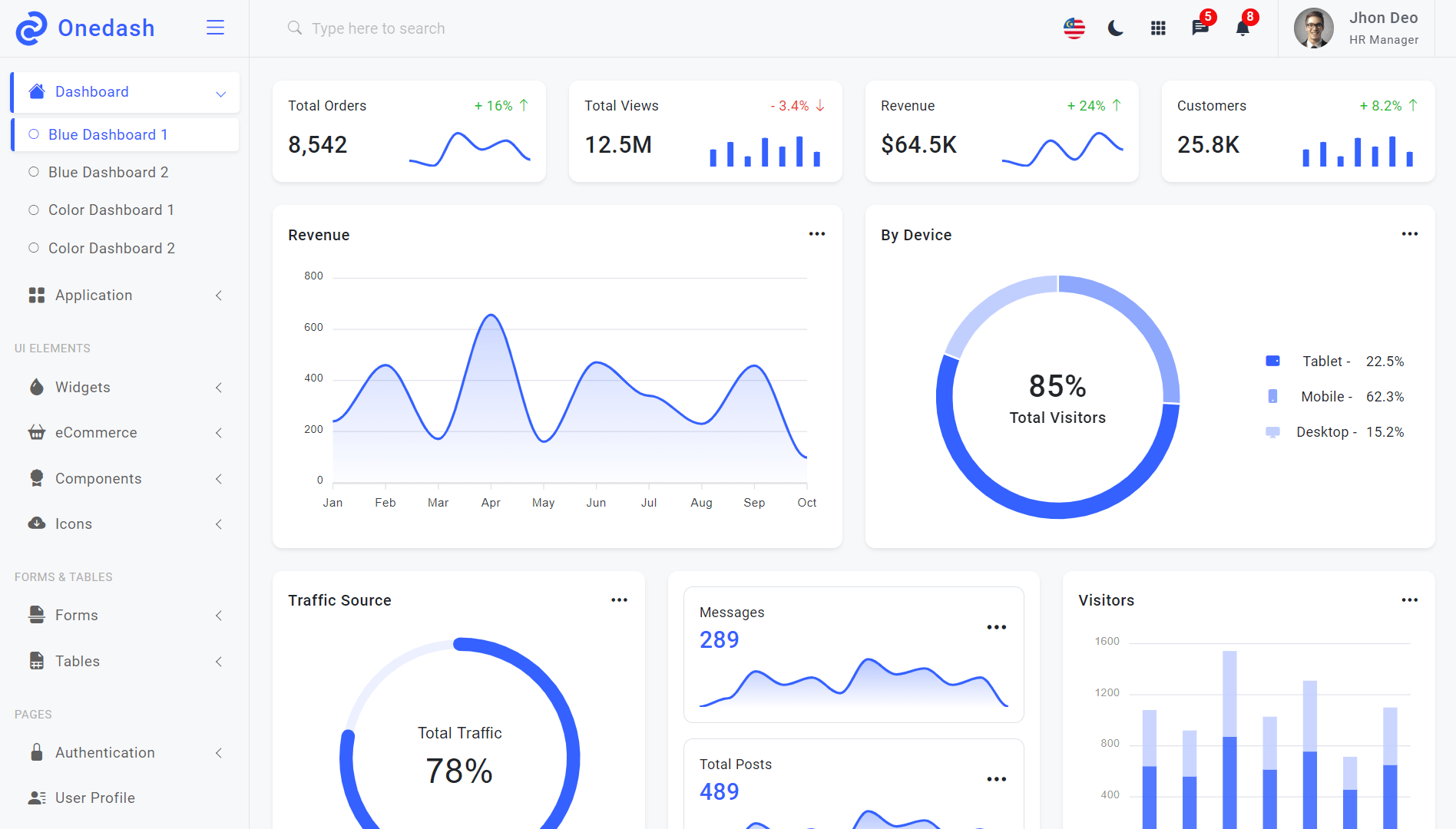Open Jhon Deo user account menu

(x=1356, y=28)
